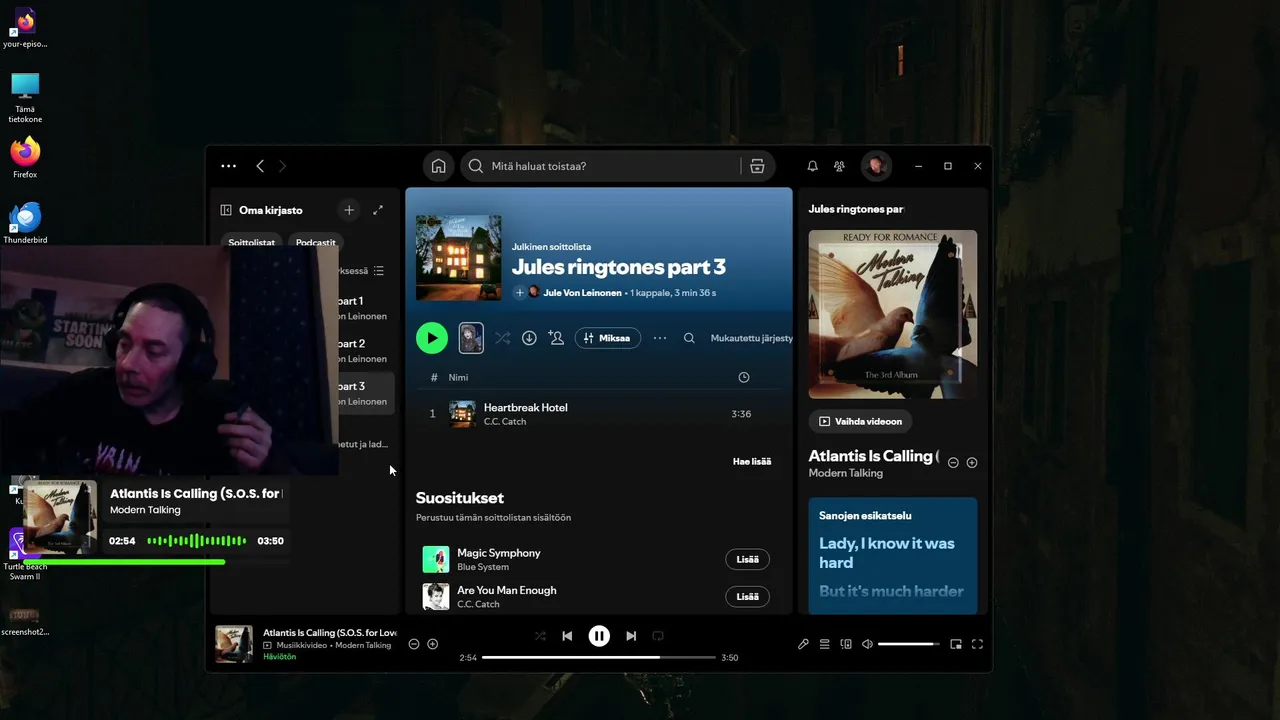Click the playlist preview cover next to play
1280x720 pixels.
click(471, 338)
